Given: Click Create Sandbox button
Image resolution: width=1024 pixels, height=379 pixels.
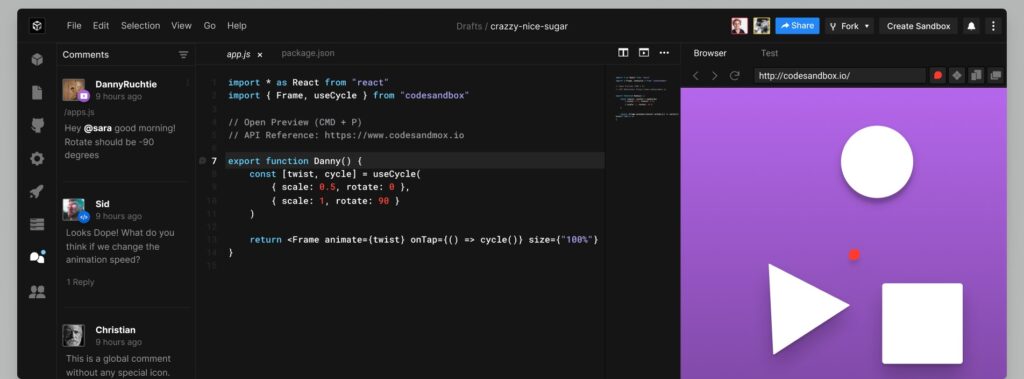Looking at the screenshot, I should point(918,26).
